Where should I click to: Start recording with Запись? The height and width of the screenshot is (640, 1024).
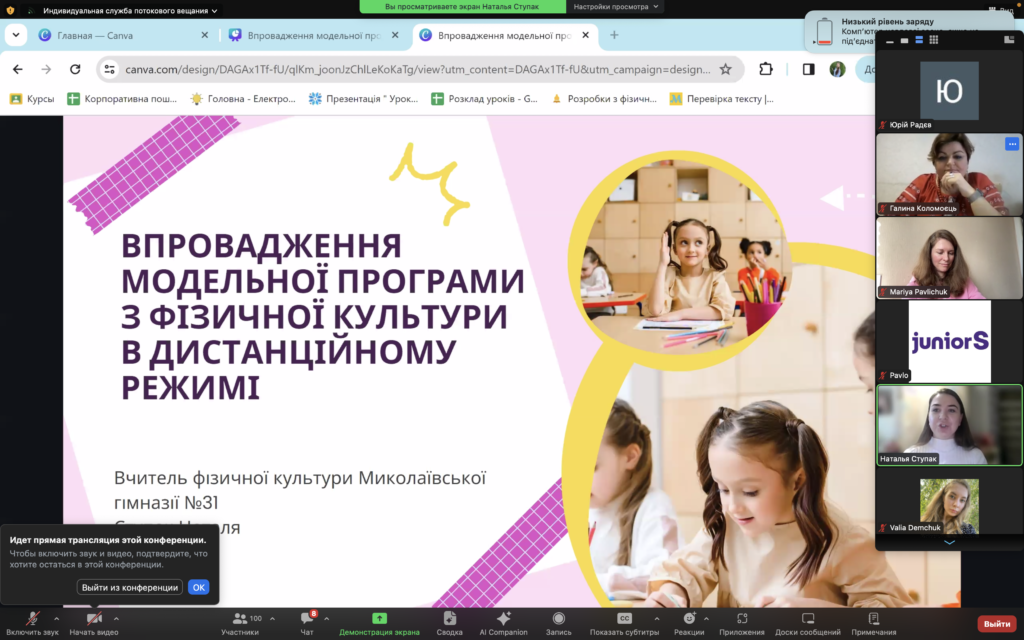click(x=558, y=624)
